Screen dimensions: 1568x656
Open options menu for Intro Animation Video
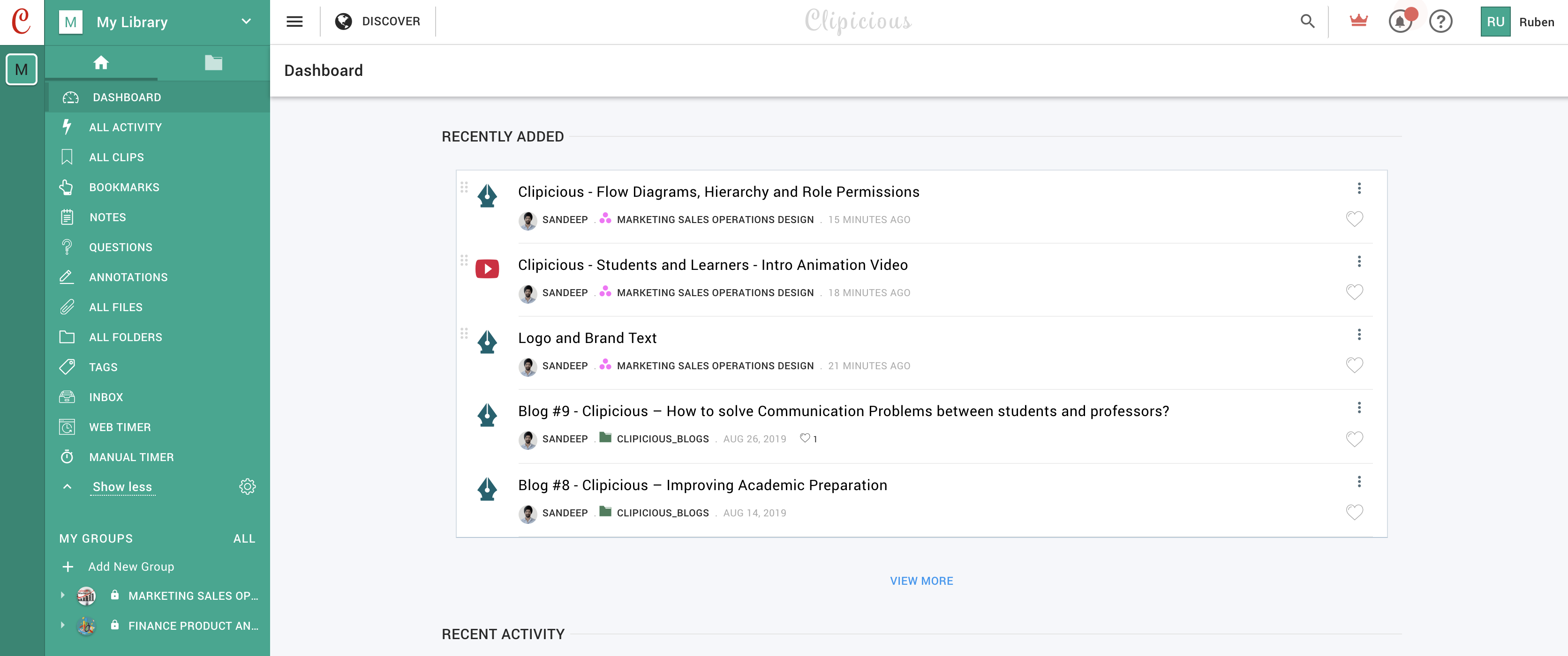[x=1358, y=261]
